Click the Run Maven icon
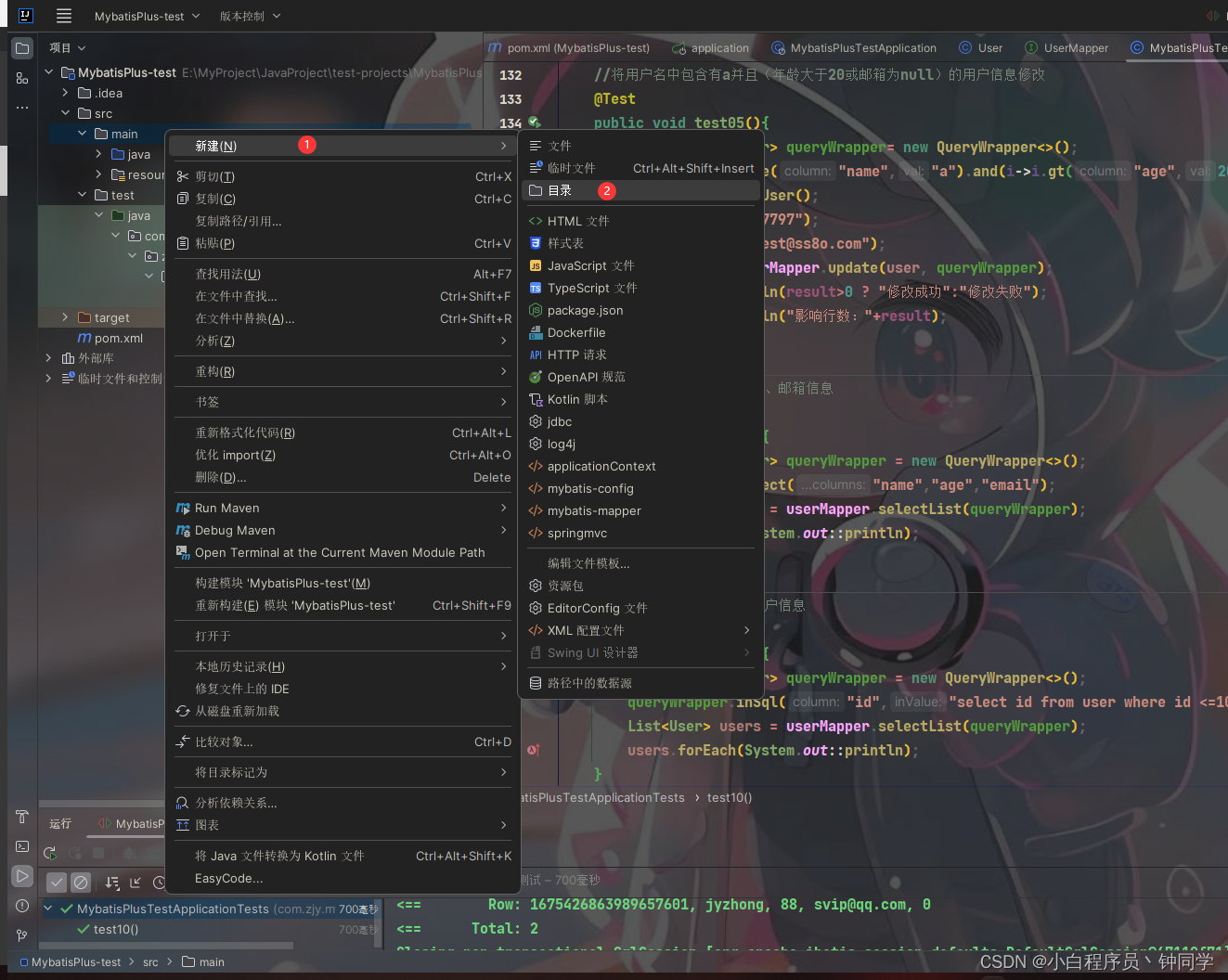This screenshot has width=1228, height=980. point(183,508)
